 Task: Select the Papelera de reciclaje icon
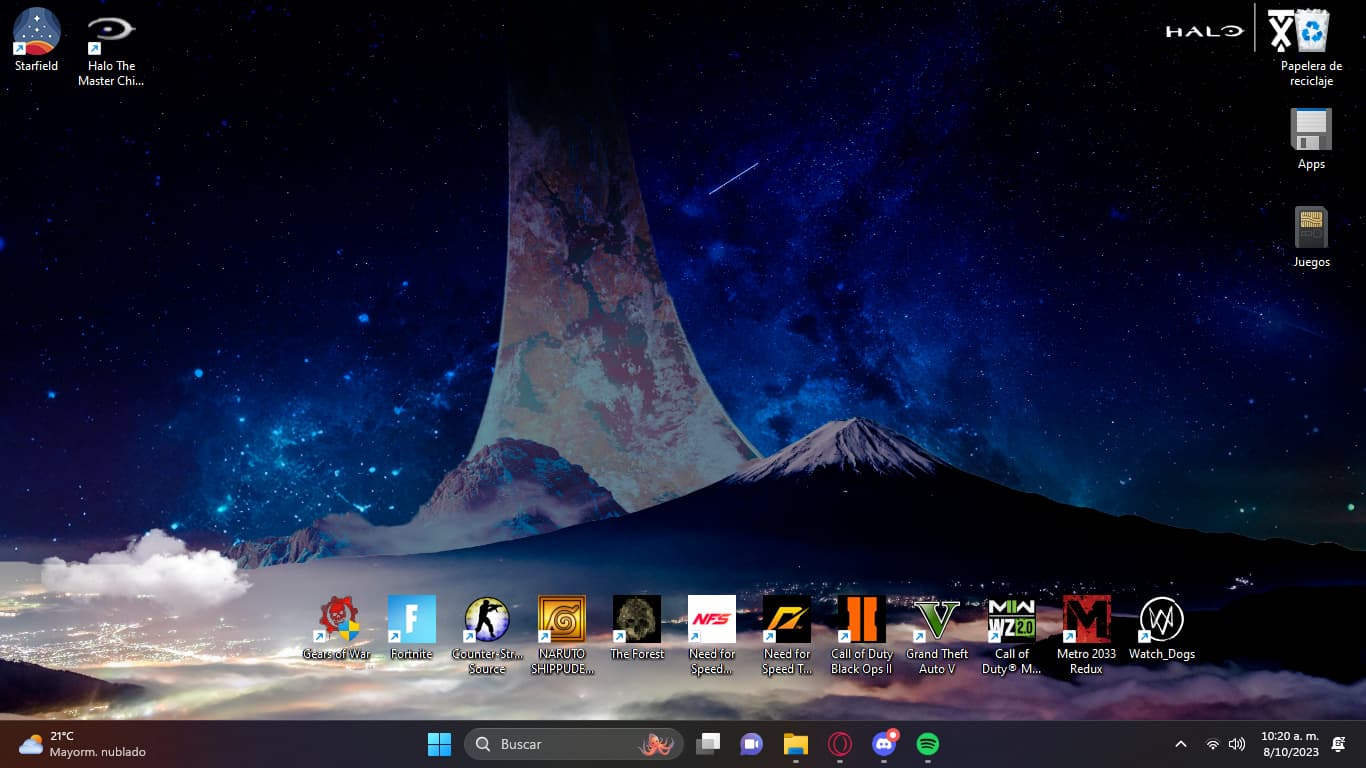point(1311,46)
